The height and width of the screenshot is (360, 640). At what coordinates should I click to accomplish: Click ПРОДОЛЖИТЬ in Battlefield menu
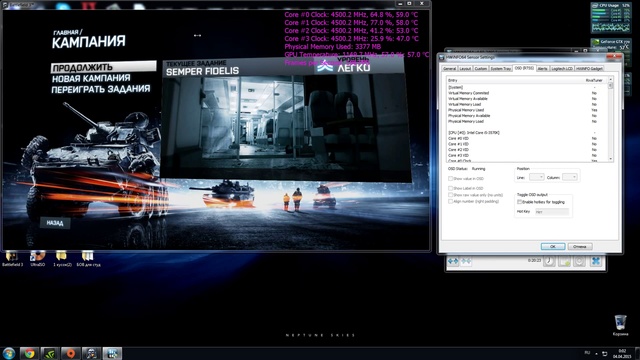103,67
